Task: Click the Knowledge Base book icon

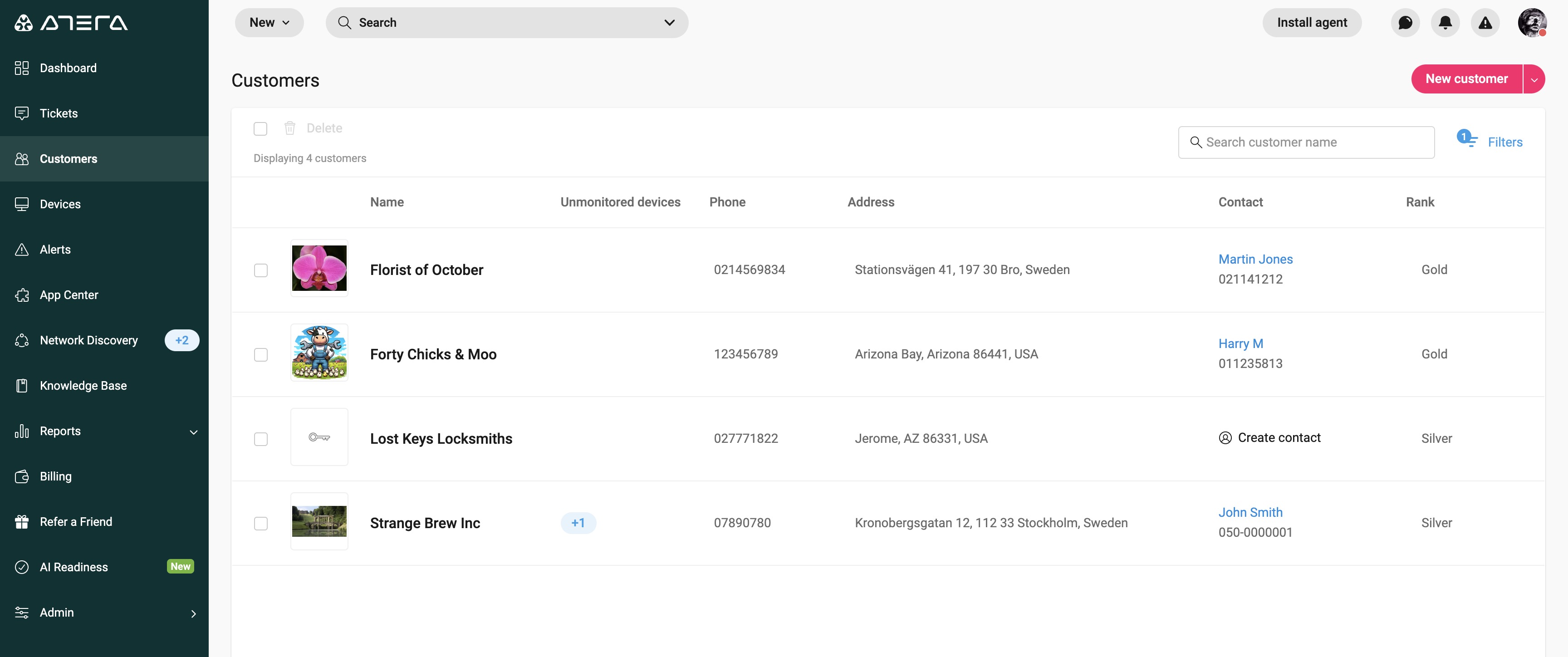Action: (22, 385)
